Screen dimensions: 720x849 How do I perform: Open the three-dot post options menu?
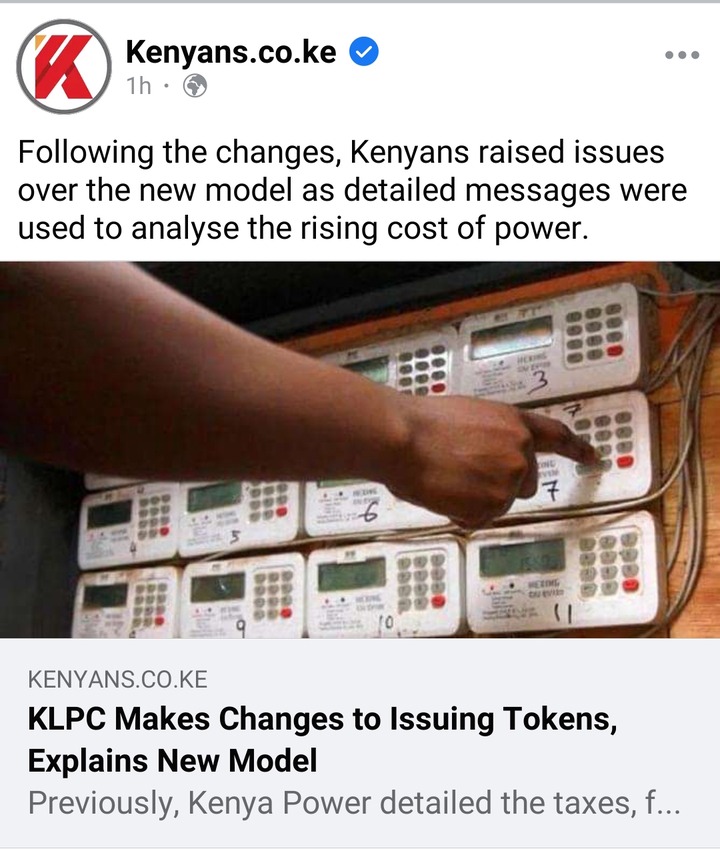pos(682,55)
